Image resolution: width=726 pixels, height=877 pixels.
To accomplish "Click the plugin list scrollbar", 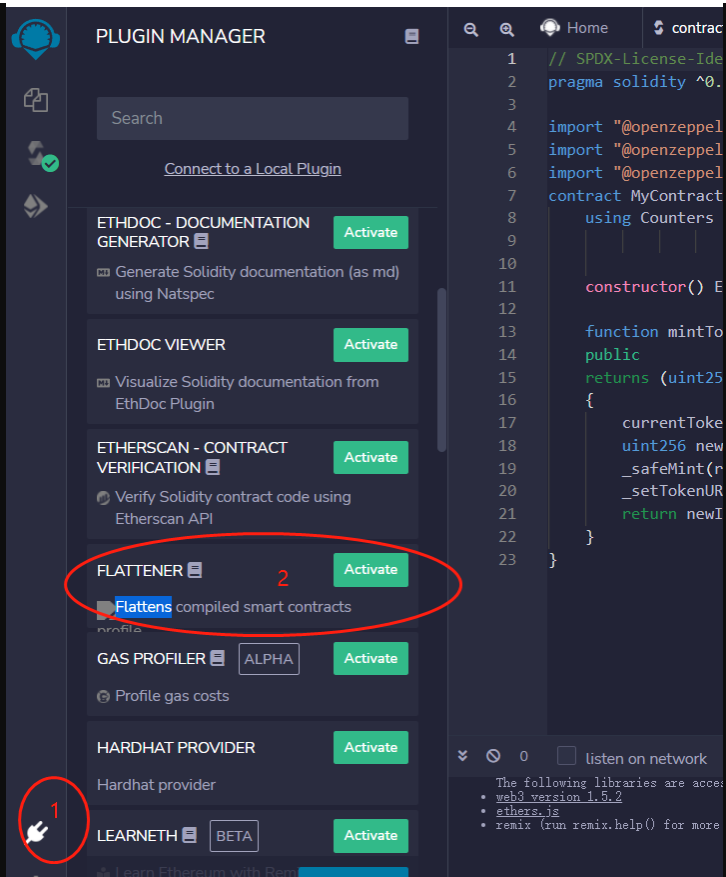I will (x=441, y=369).
